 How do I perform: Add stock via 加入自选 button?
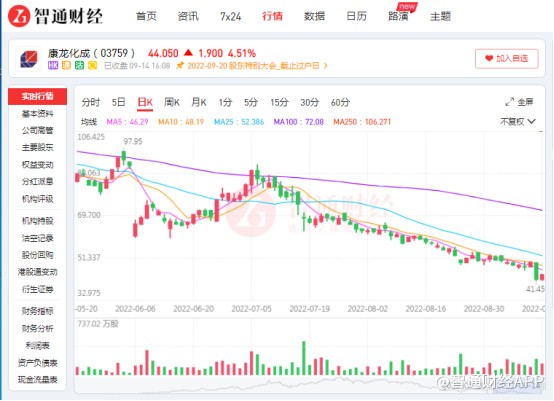507,59
